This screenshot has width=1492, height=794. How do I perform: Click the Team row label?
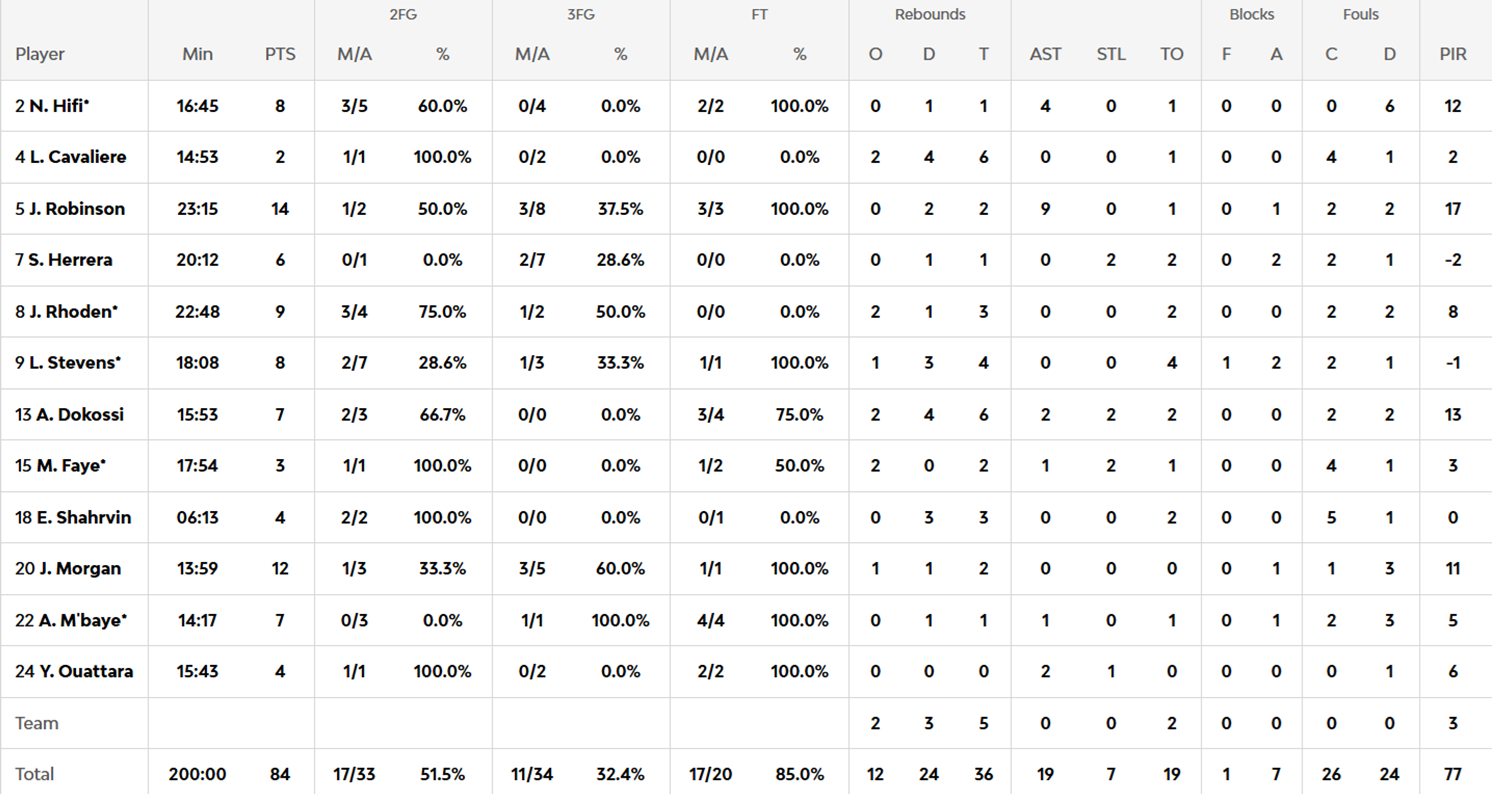(37, 723)
